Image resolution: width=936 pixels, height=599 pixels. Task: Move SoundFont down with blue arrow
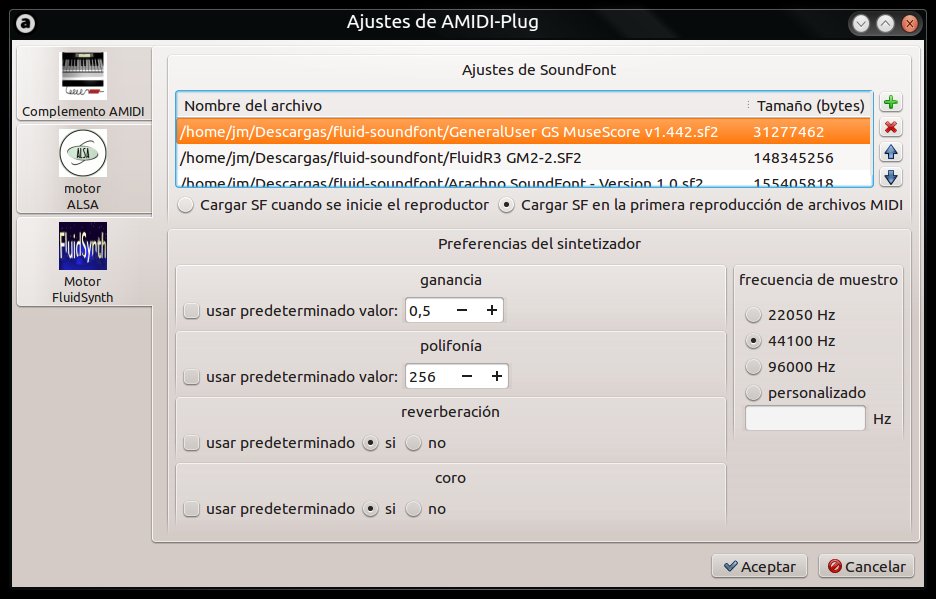(891, 177)
